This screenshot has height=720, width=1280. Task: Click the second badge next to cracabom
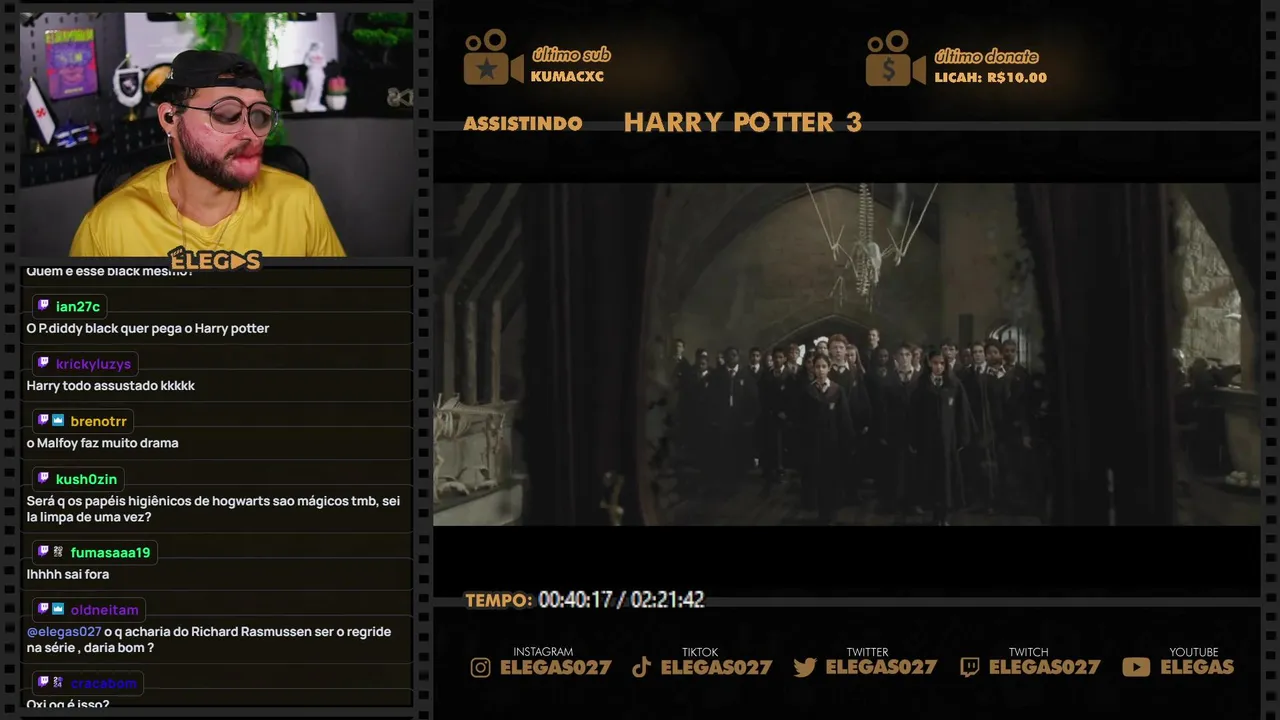58,682
